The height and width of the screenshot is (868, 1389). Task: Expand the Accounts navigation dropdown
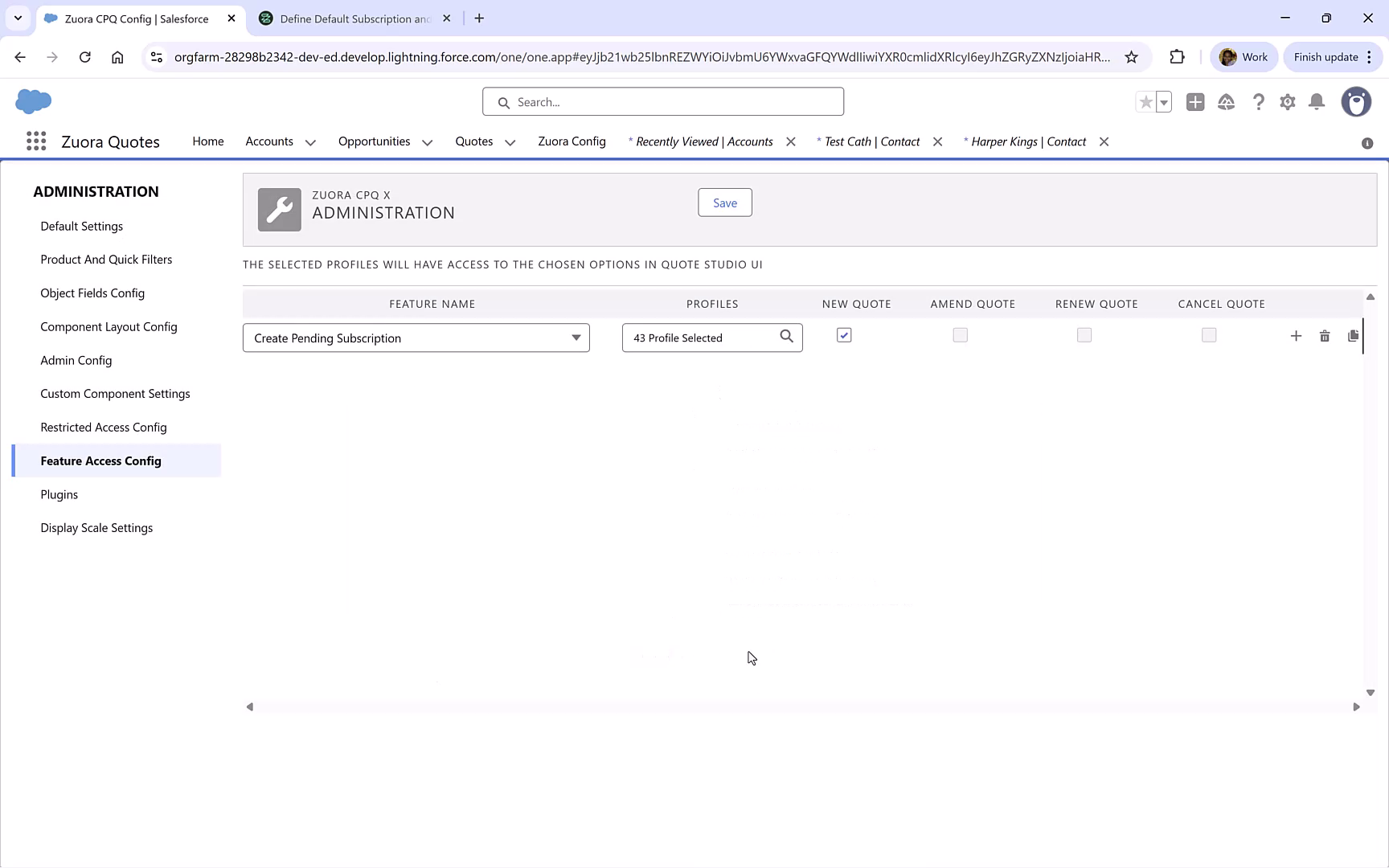(311, 141)
